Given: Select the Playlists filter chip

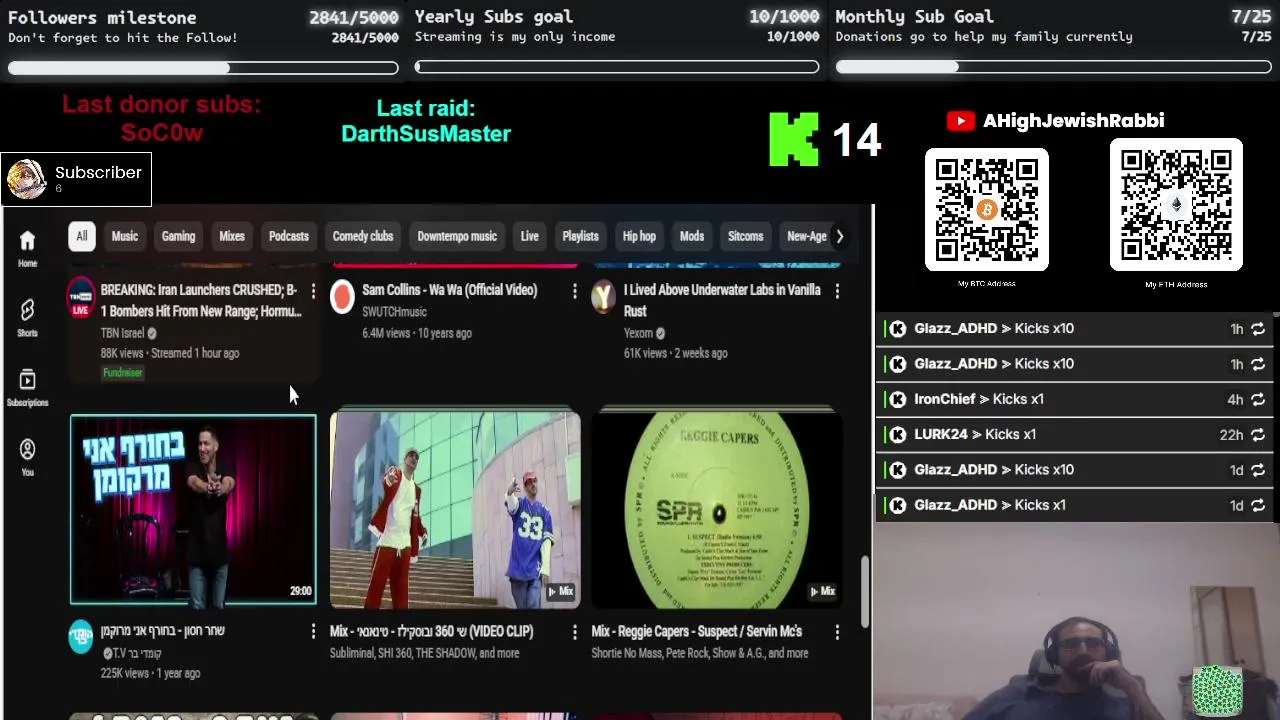Looking at the screenshot, I should tap(580, 237).
